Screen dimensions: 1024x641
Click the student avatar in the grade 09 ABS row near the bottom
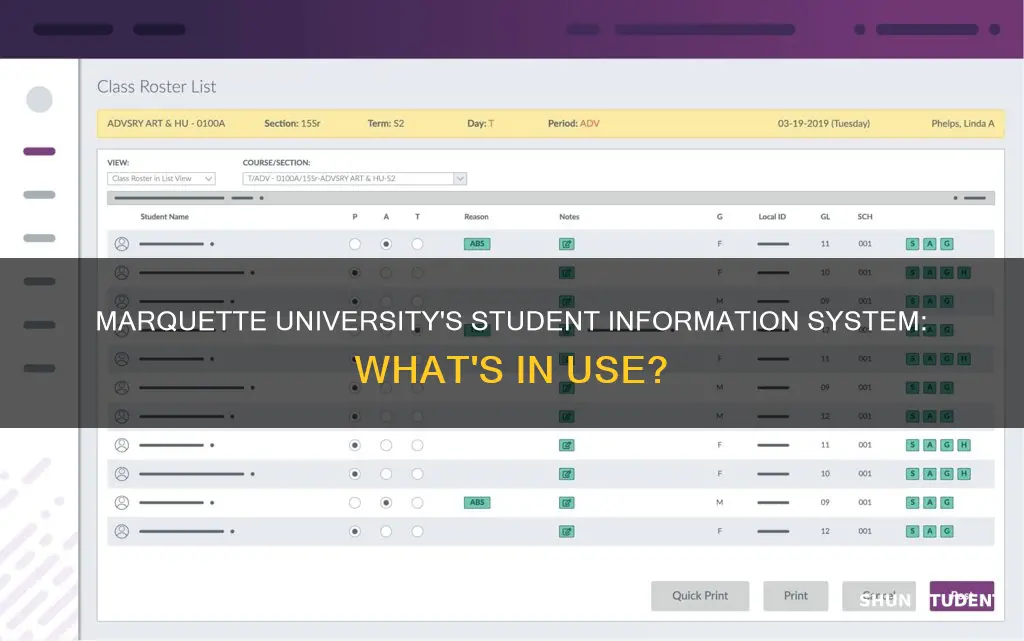coord(121,503)
